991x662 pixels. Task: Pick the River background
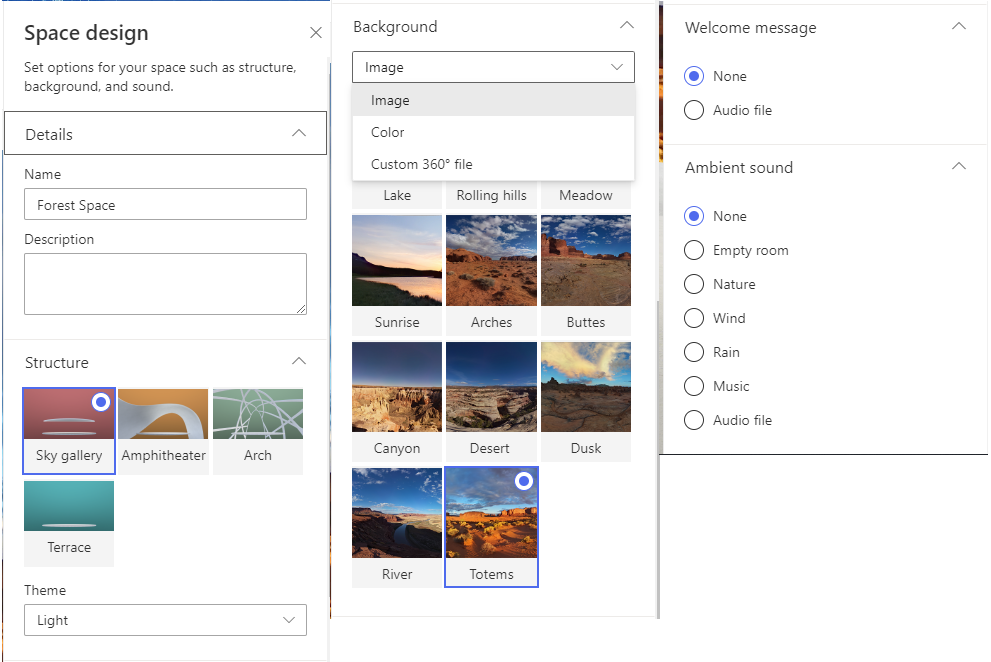[x=396, y=512]
